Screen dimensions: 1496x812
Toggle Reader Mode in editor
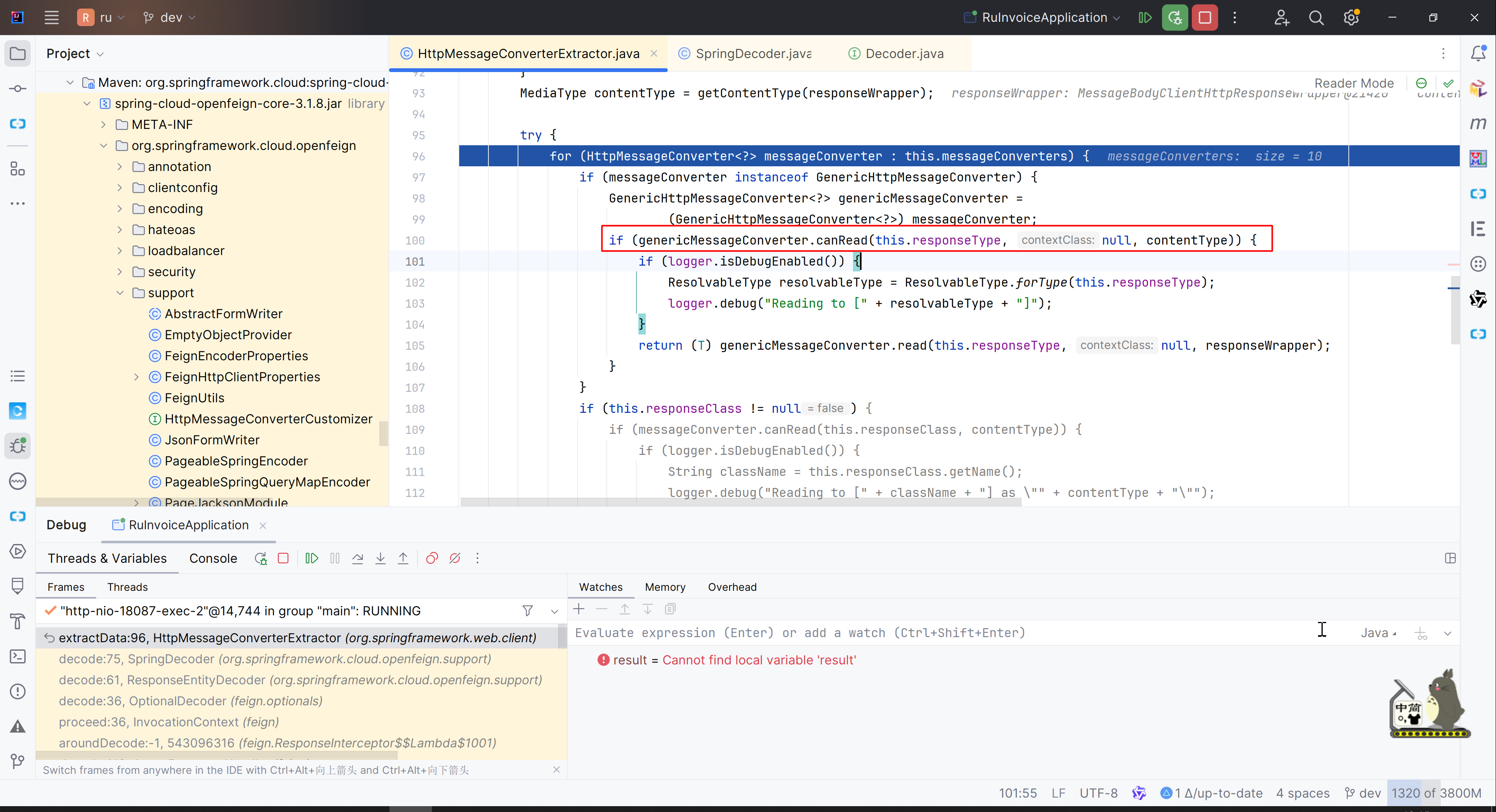pos(1354,83)
